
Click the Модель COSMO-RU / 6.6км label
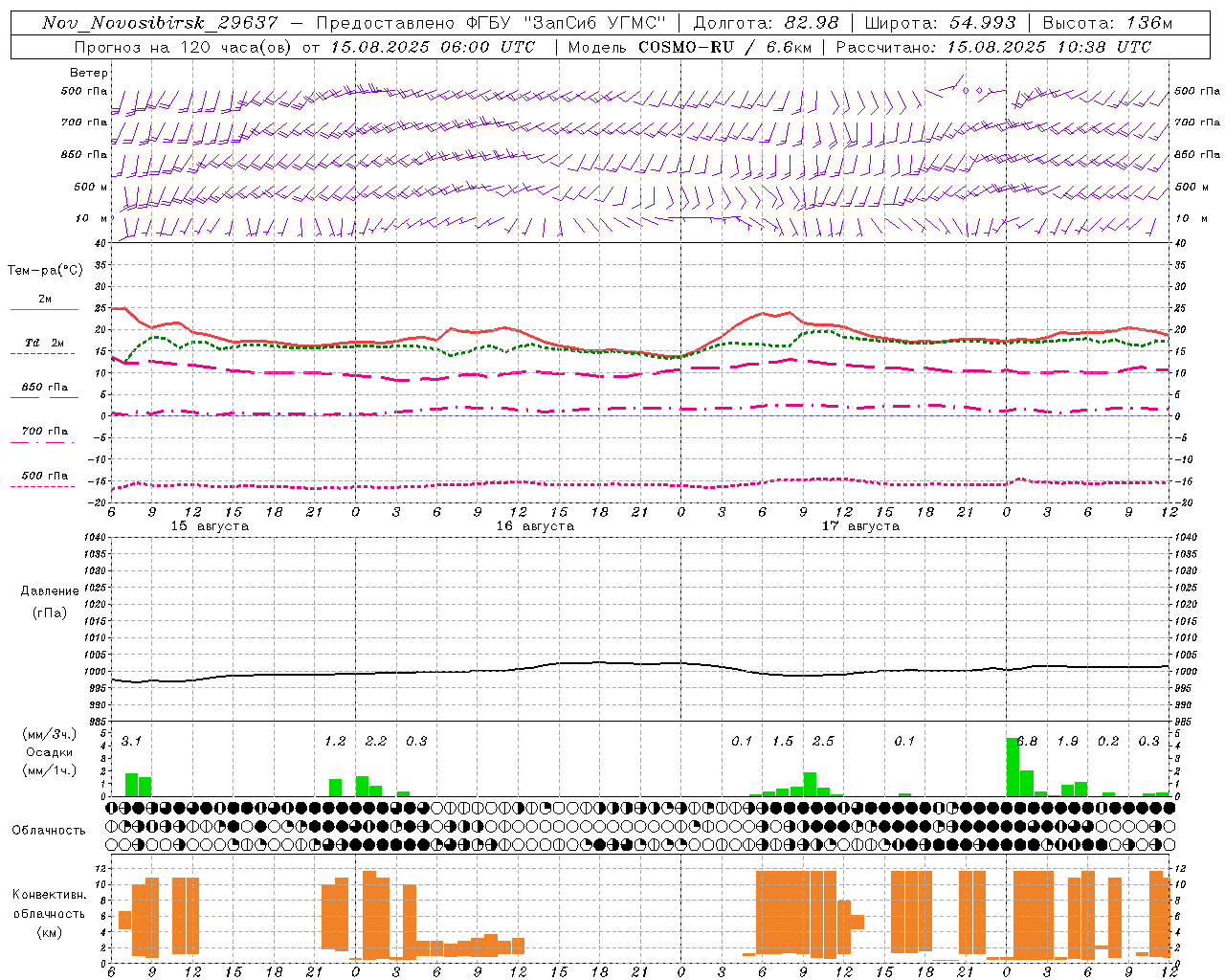[689, 47]
